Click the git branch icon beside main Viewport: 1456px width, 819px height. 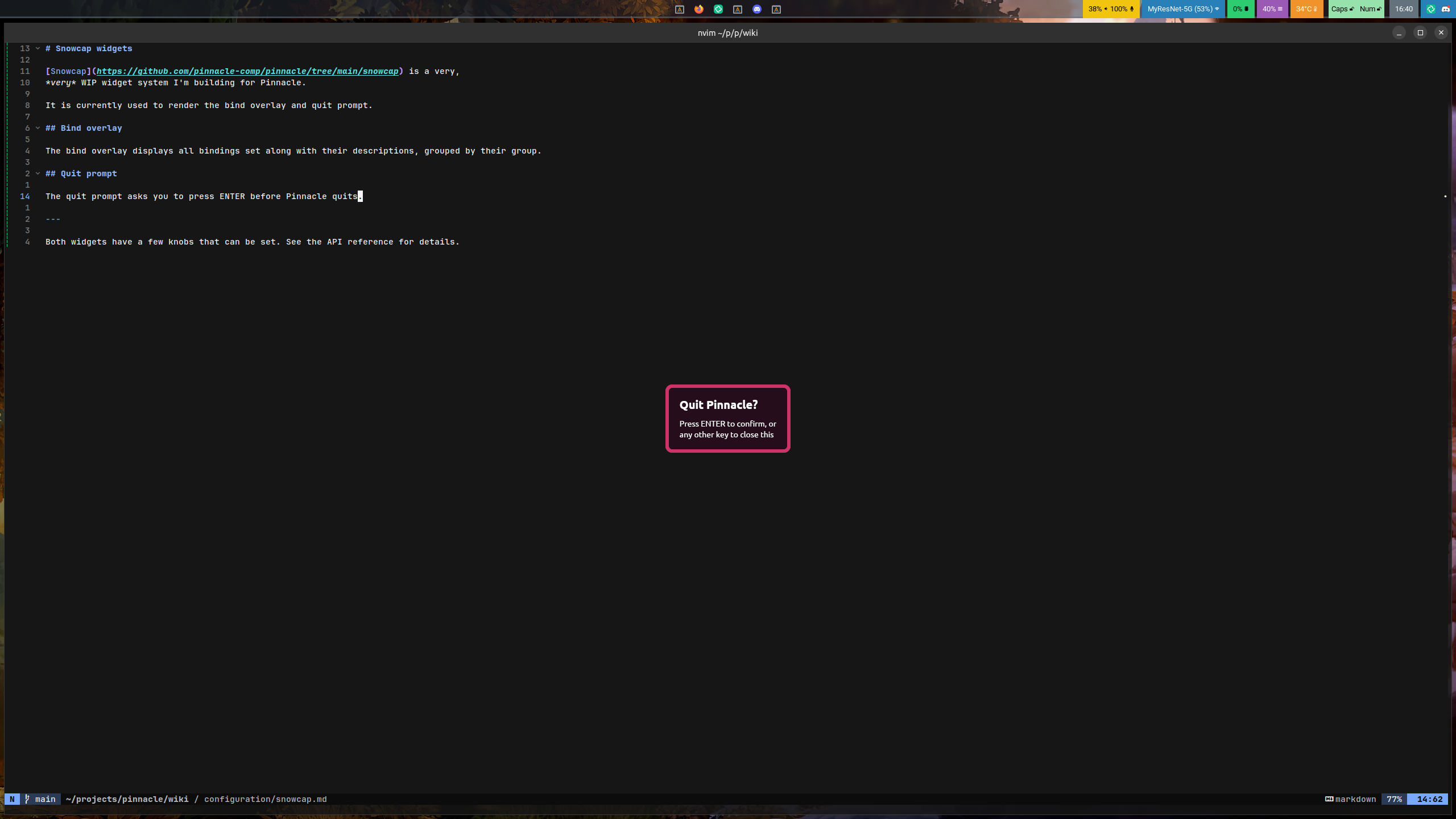(x=27, y=799)
